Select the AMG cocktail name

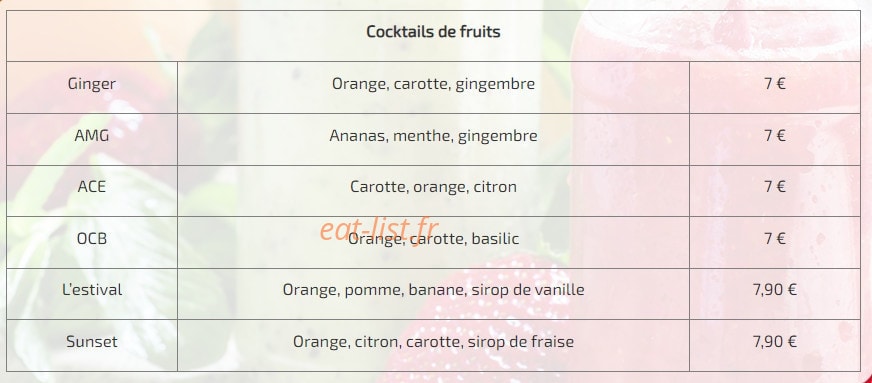(92, 136)
